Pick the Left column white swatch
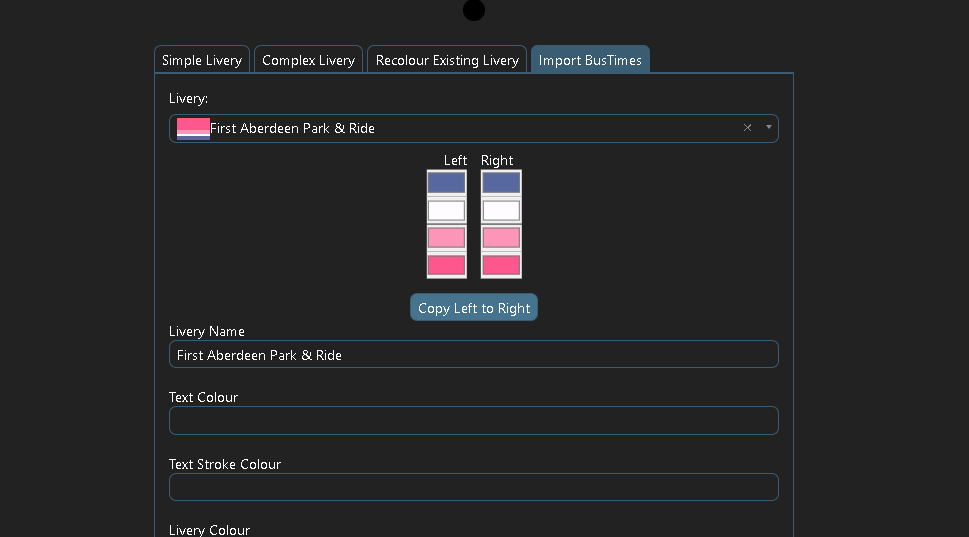This screenshot has height=537, width=969. click(446, 211)
